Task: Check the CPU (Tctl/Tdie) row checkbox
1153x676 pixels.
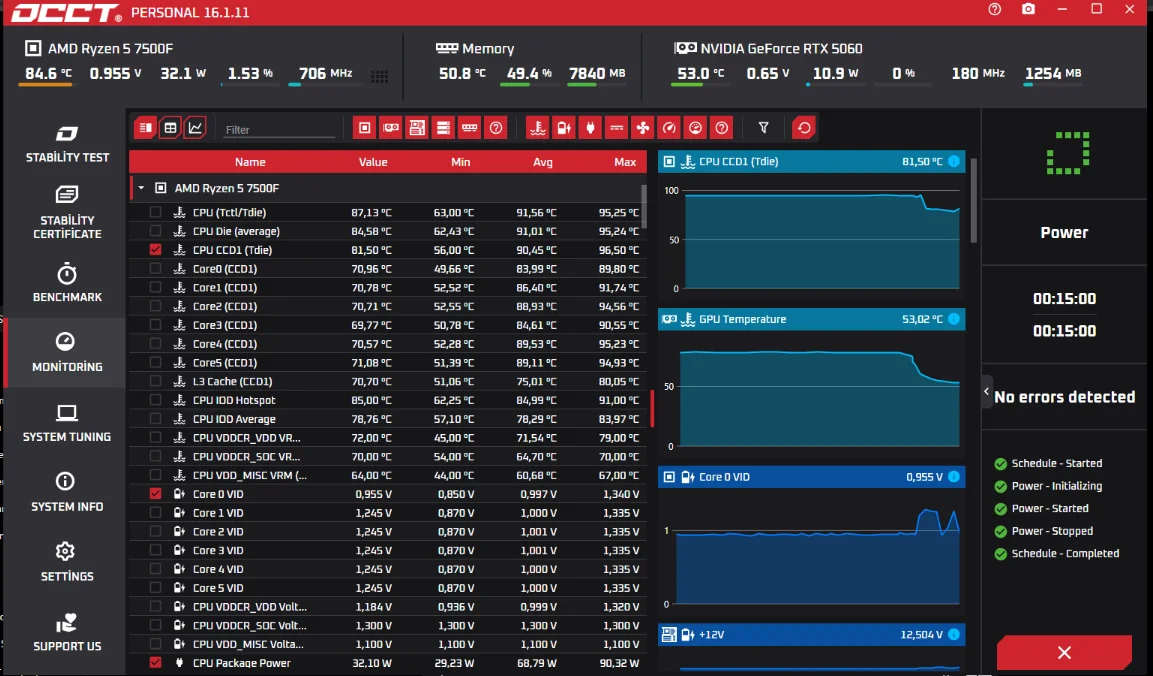Action: coord(155,212)
